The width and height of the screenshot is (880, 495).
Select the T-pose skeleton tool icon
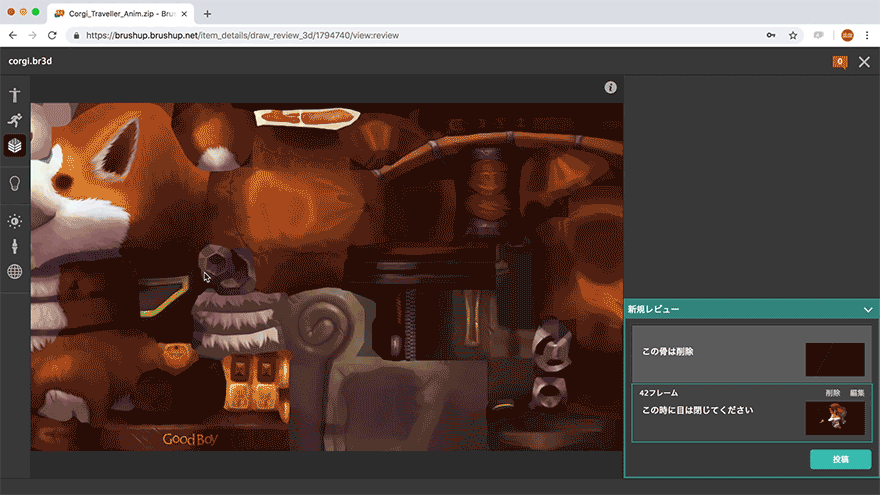[x=15, y=95]
